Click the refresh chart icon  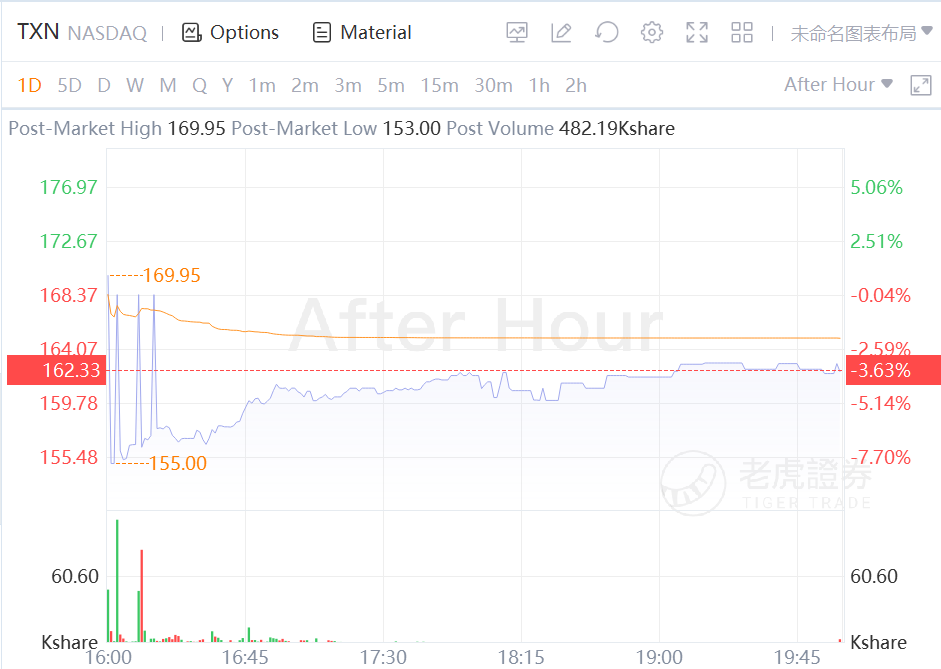[606, 33]
